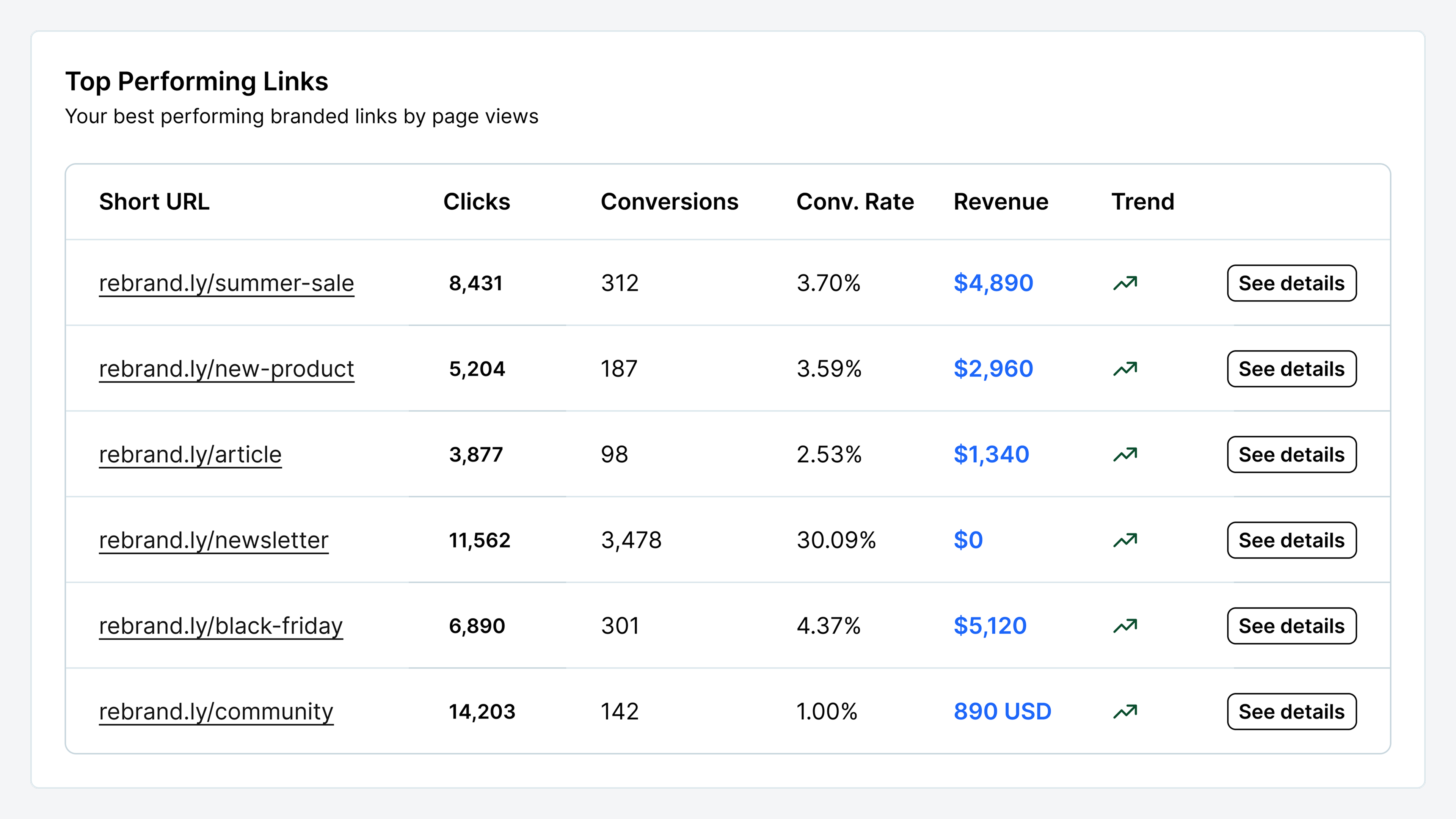Viewport: 1456px width, 819px height.
Task: Open the rebrand.ly/new-product link
Action: [x=226, y=369]
